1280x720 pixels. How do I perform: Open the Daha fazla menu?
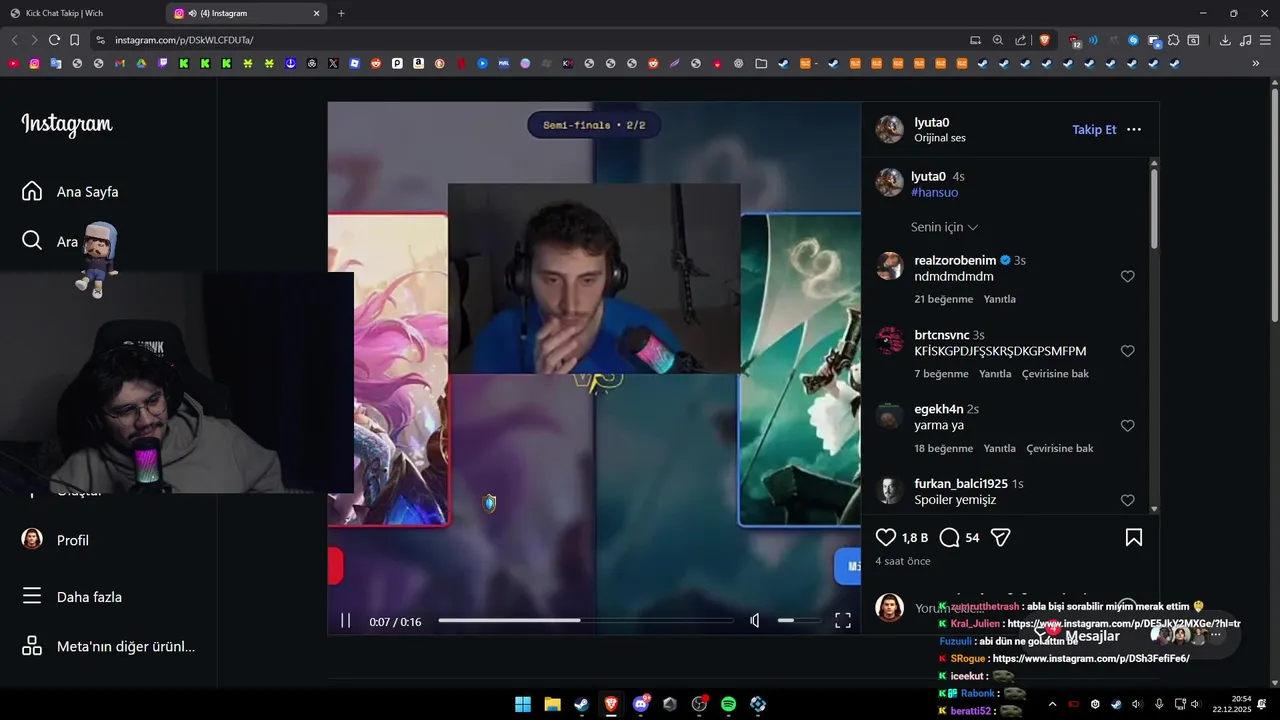tap(72, 597)
